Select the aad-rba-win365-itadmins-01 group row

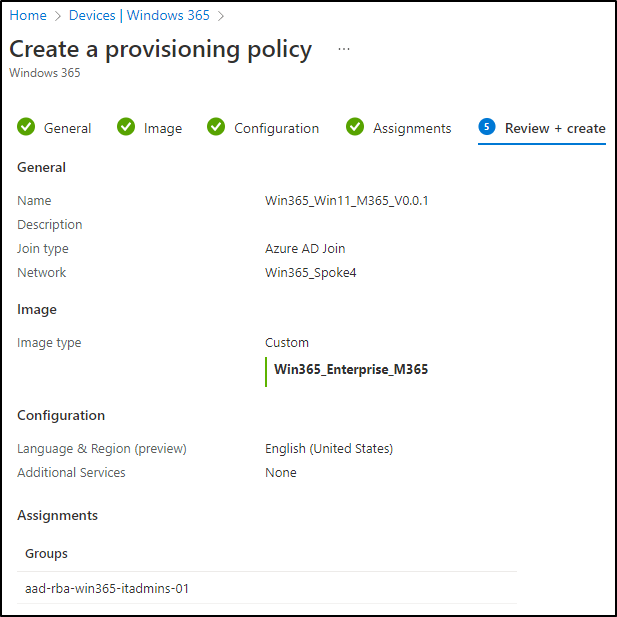coord(267,588)
